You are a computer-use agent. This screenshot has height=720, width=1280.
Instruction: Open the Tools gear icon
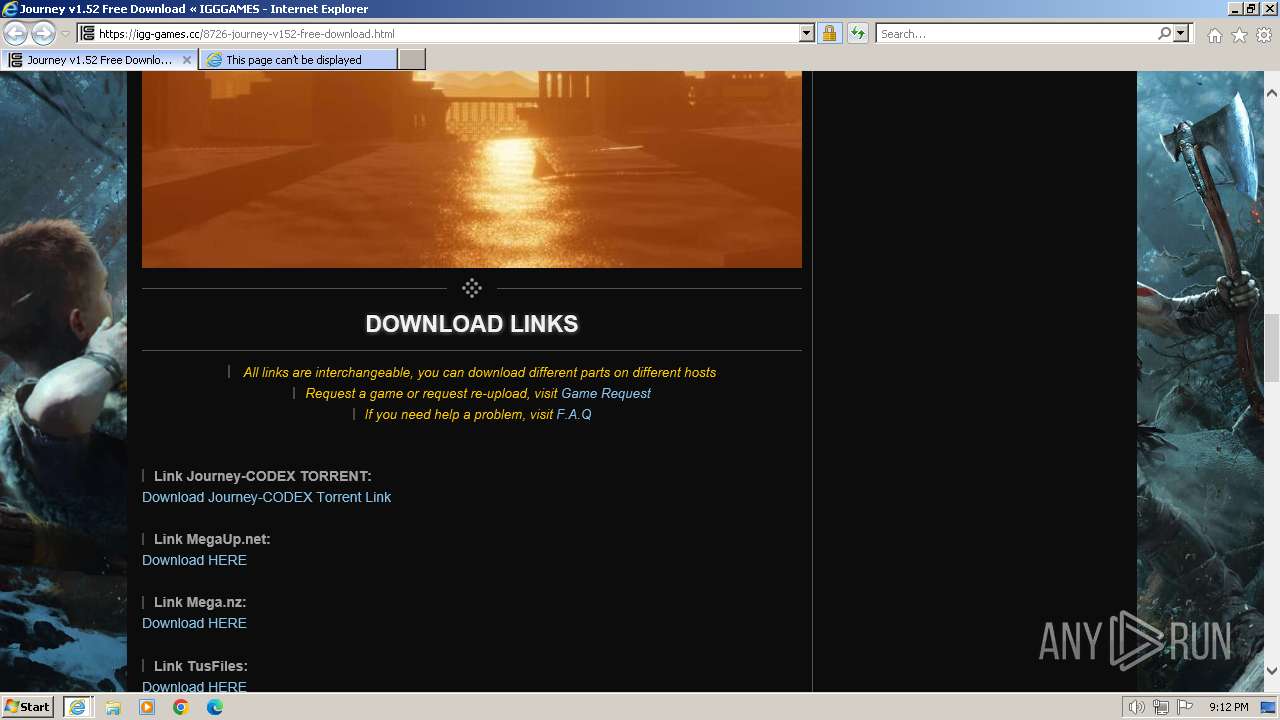(1264, 35)
